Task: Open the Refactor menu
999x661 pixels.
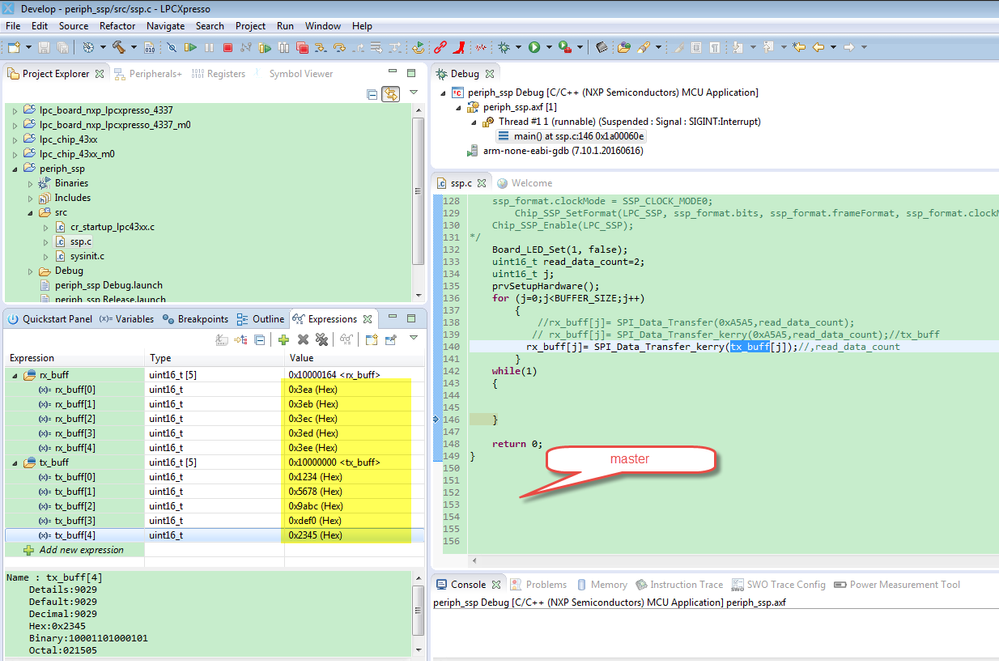Action: point(117,26)
